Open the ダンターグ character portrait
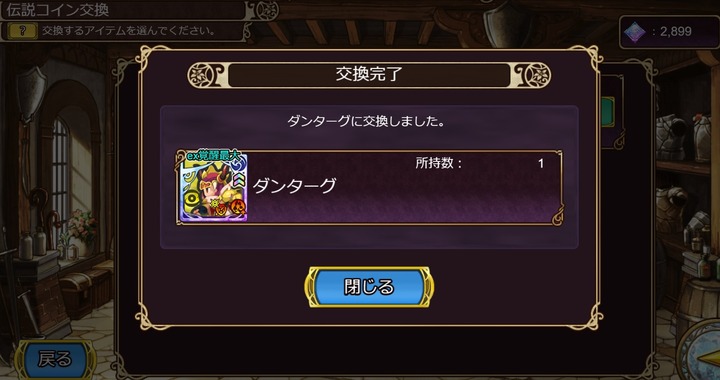 [213, 187]
